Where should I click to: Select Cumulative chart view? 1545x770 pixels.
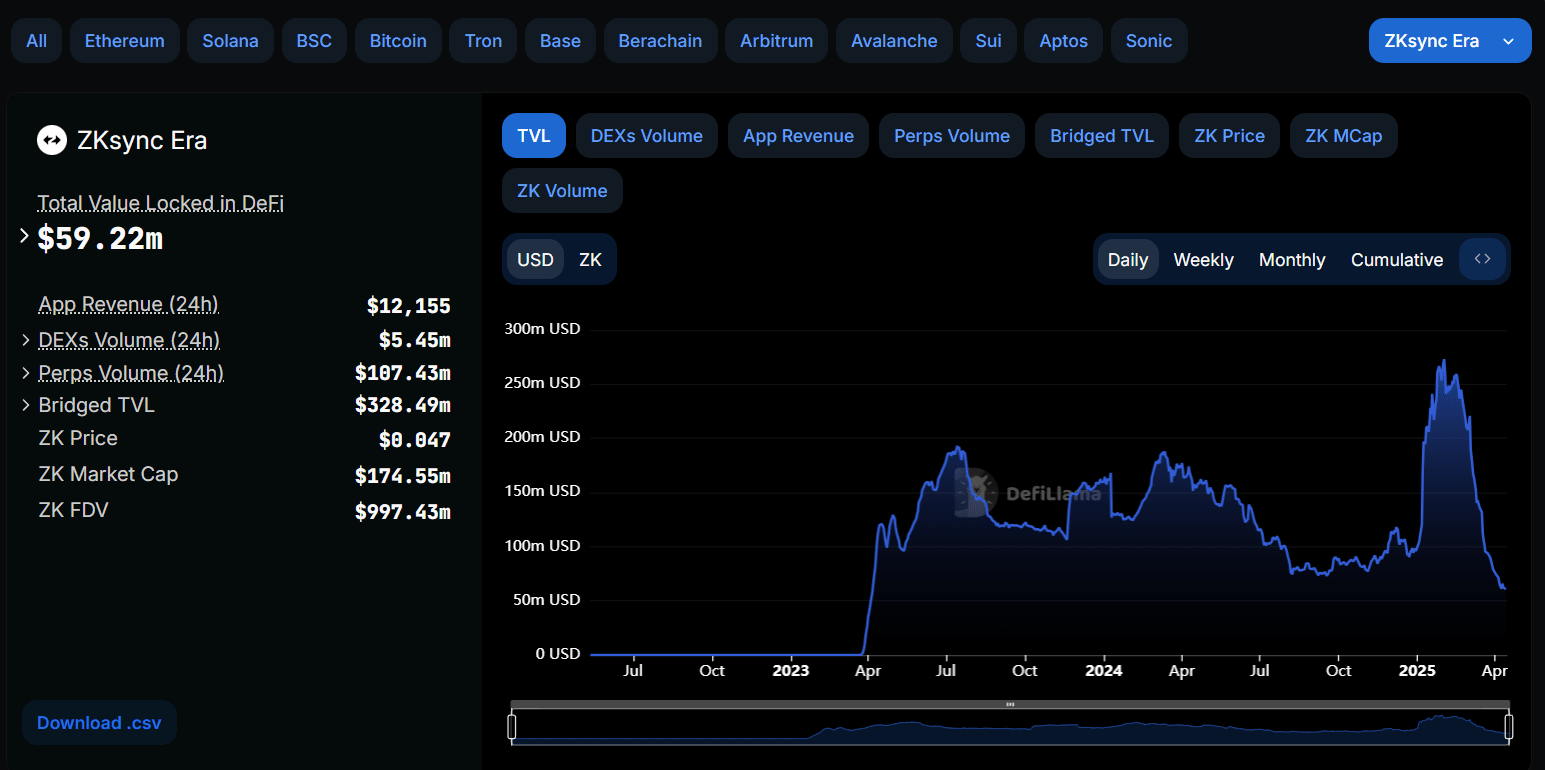1397,259
